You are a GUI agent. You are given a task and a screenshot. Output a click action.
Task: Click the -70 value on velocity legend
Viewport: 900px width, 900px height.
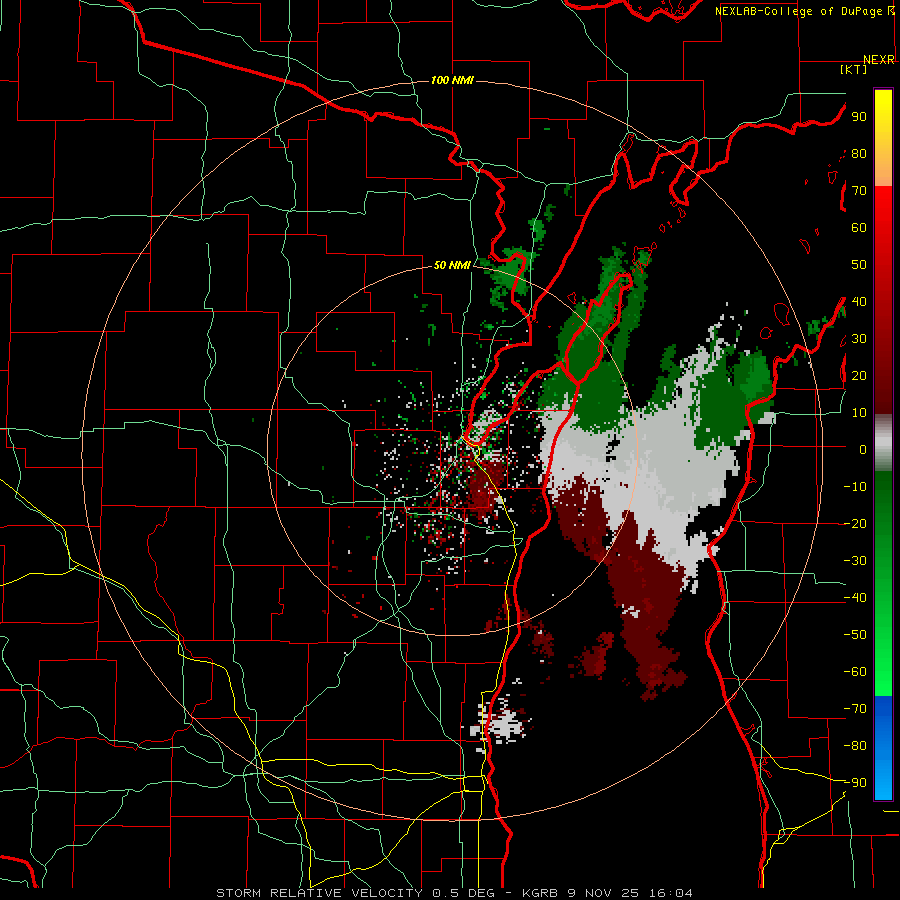pos(855,709)
